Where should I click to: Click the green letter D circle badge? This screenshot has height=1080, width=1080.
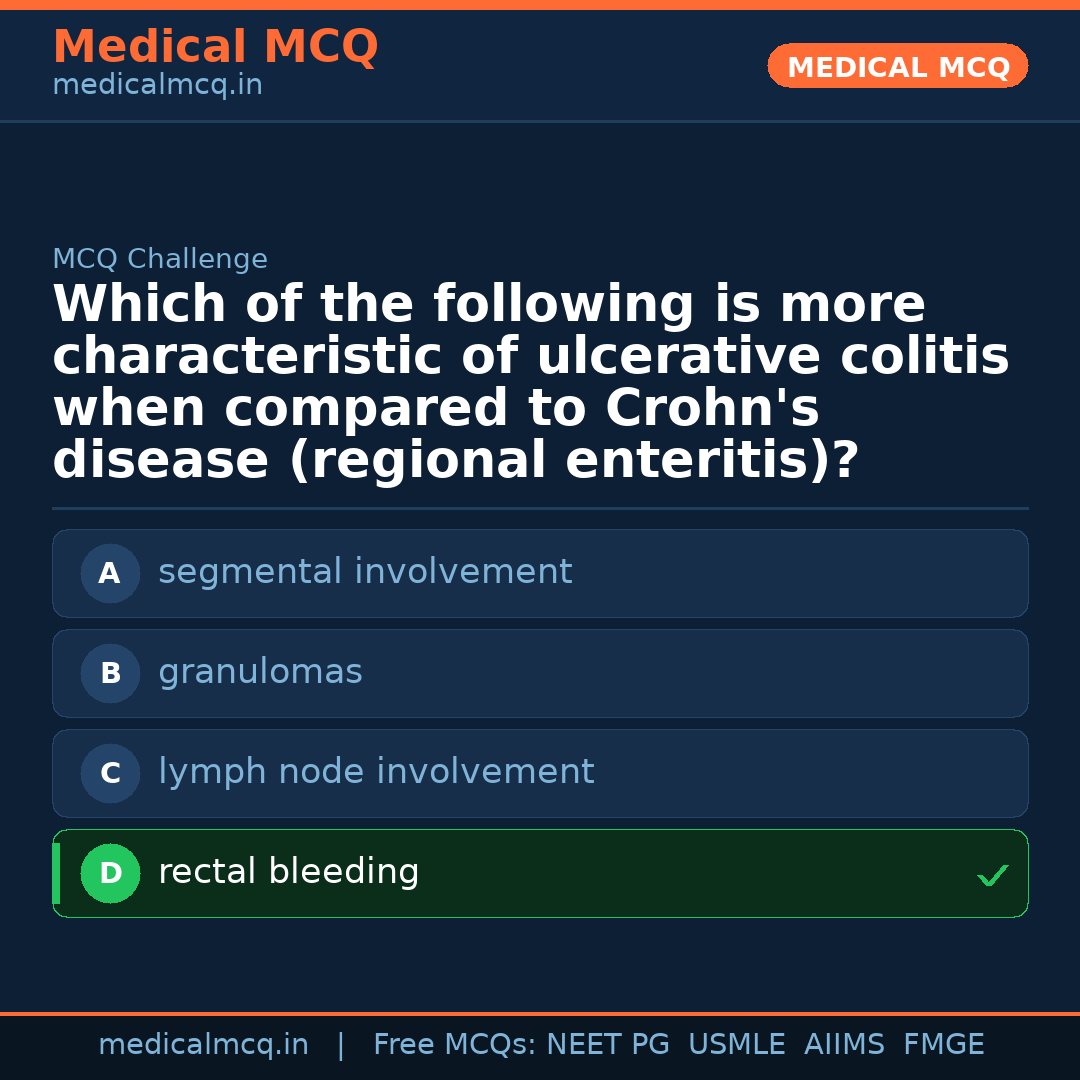[110, 873]
